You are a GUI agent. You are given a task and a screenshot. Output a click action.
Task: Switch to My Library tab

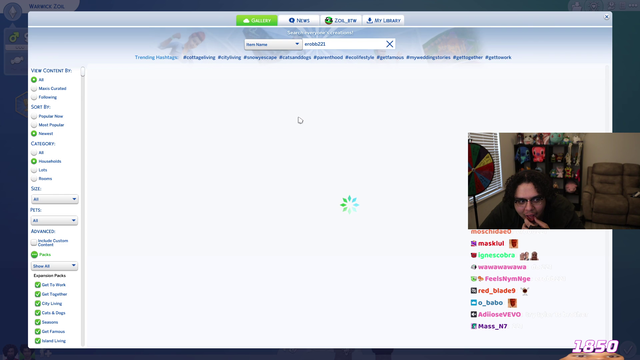pos(383,20)
